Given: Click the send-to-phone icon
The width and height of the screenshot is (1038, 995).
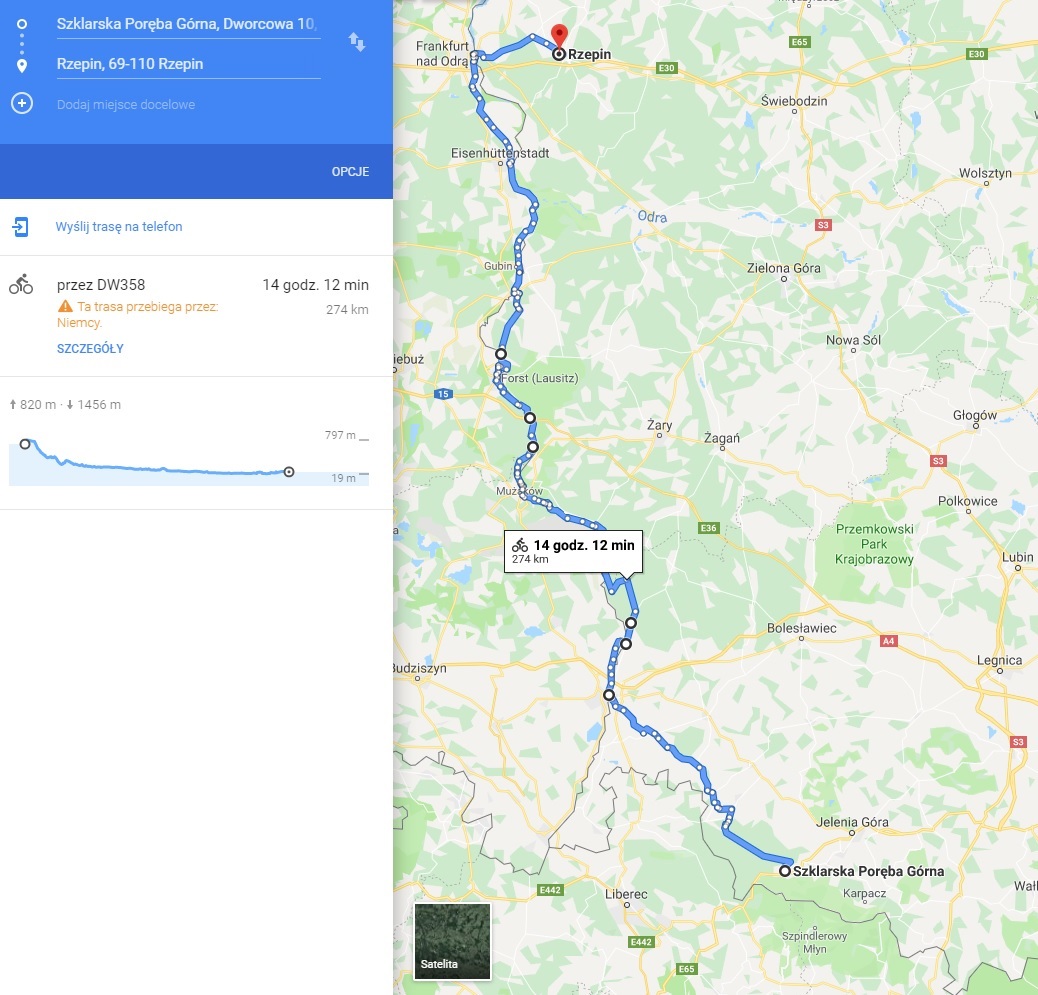Looking at the screenshot, I should (x=21, y=226).
